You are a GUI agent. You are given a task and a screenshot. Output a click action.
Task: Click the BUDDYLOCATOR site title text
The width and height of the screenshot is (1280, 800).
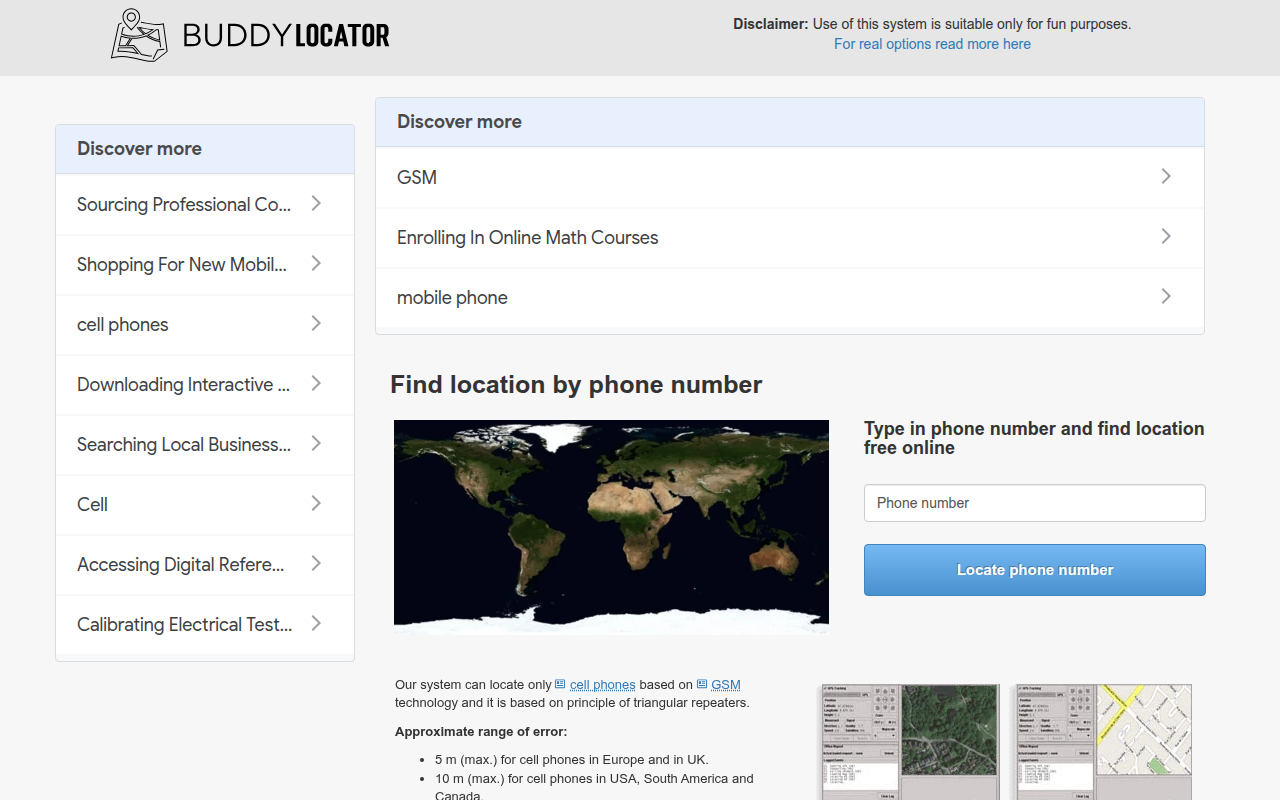286,36
